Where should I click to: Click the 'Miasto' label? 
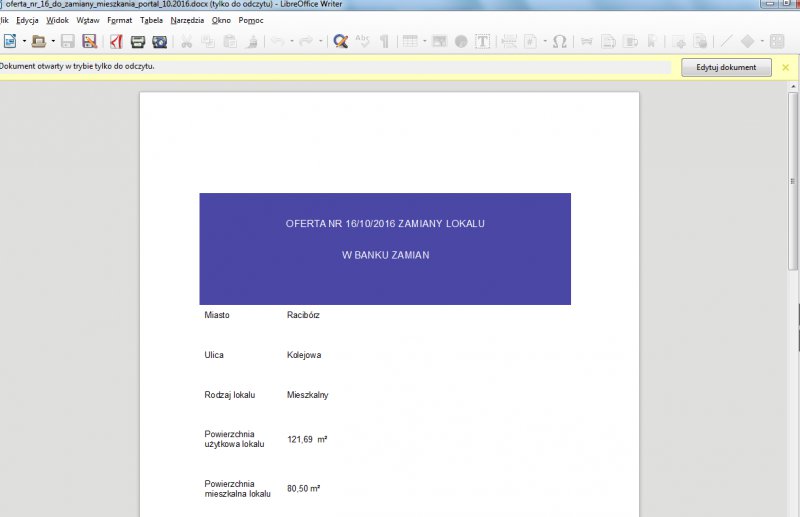pyautogui.click(x=217, y=315)
